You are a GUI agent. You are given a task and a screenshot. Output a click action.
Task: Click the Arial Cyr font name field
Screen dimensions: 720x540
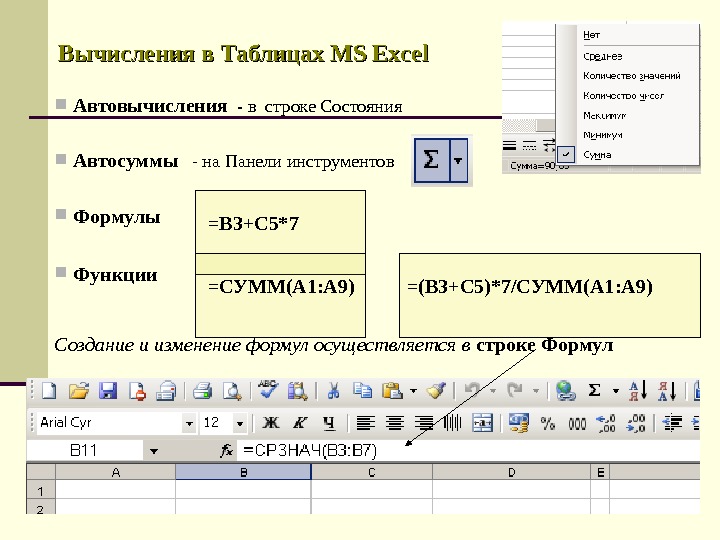point(107,423)
